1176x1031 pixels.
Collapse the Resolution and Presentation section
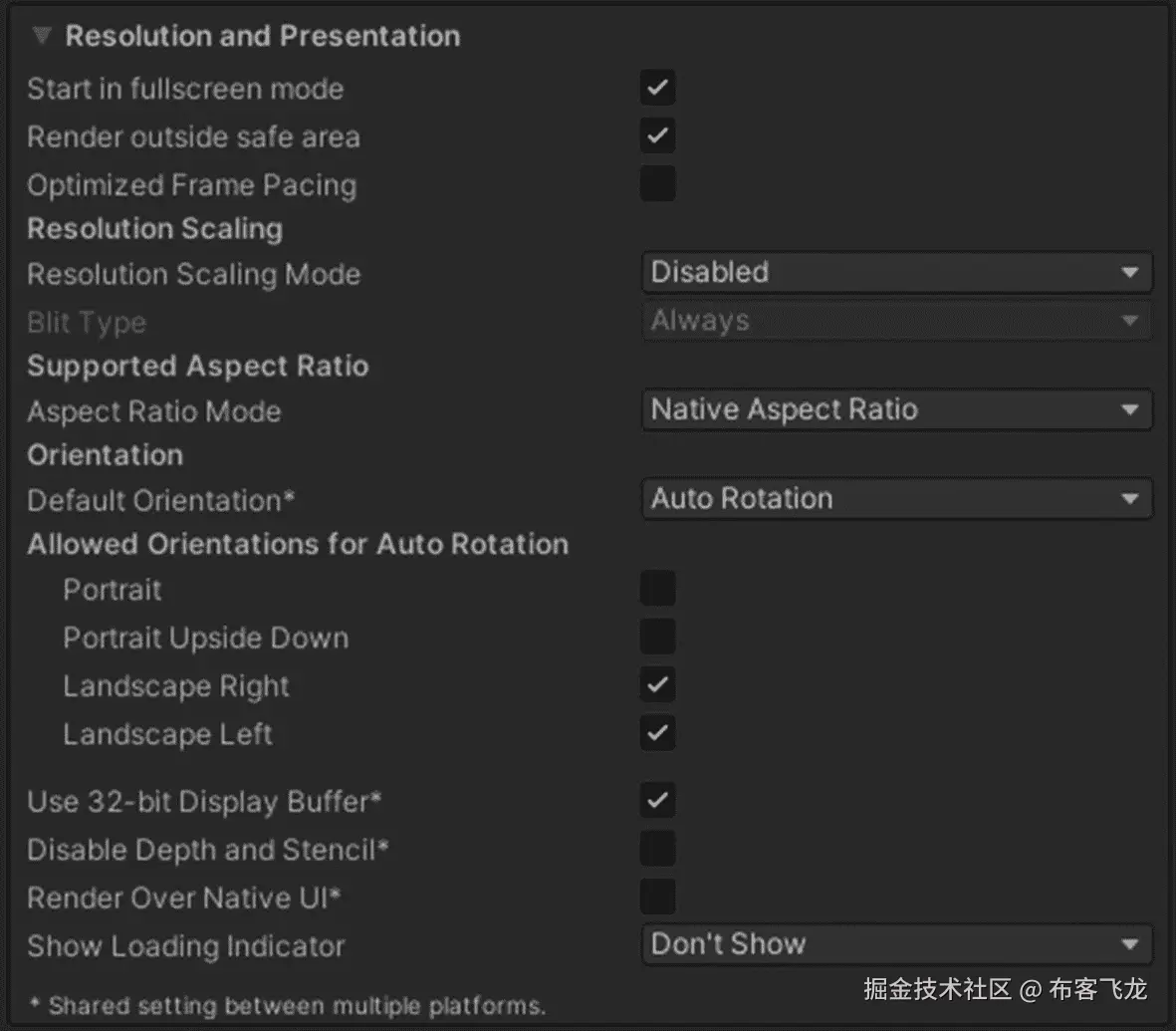coord(41,36)
